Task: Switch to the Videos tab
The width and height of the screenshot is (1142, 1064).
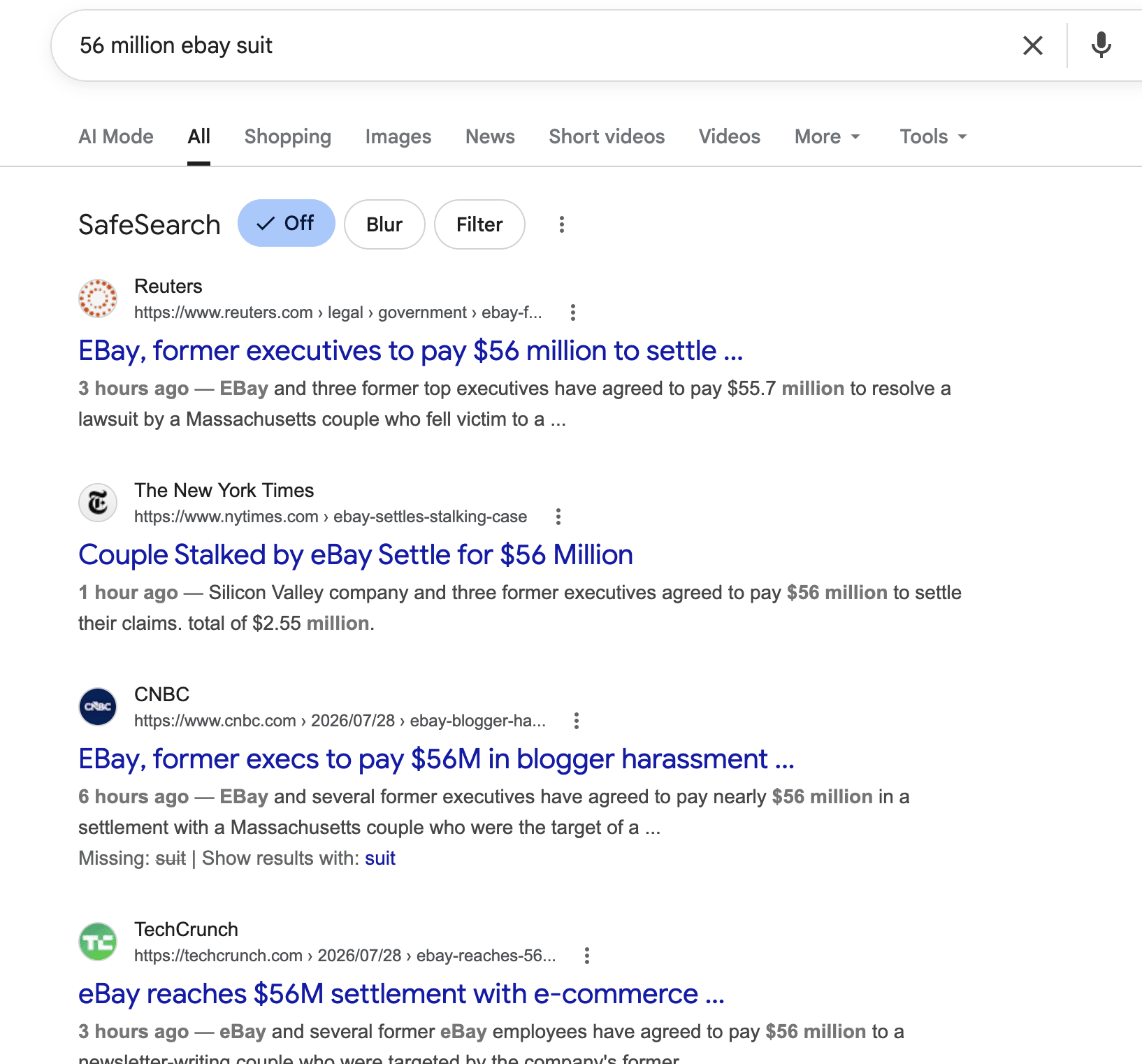Action: [x=730, y=136]
